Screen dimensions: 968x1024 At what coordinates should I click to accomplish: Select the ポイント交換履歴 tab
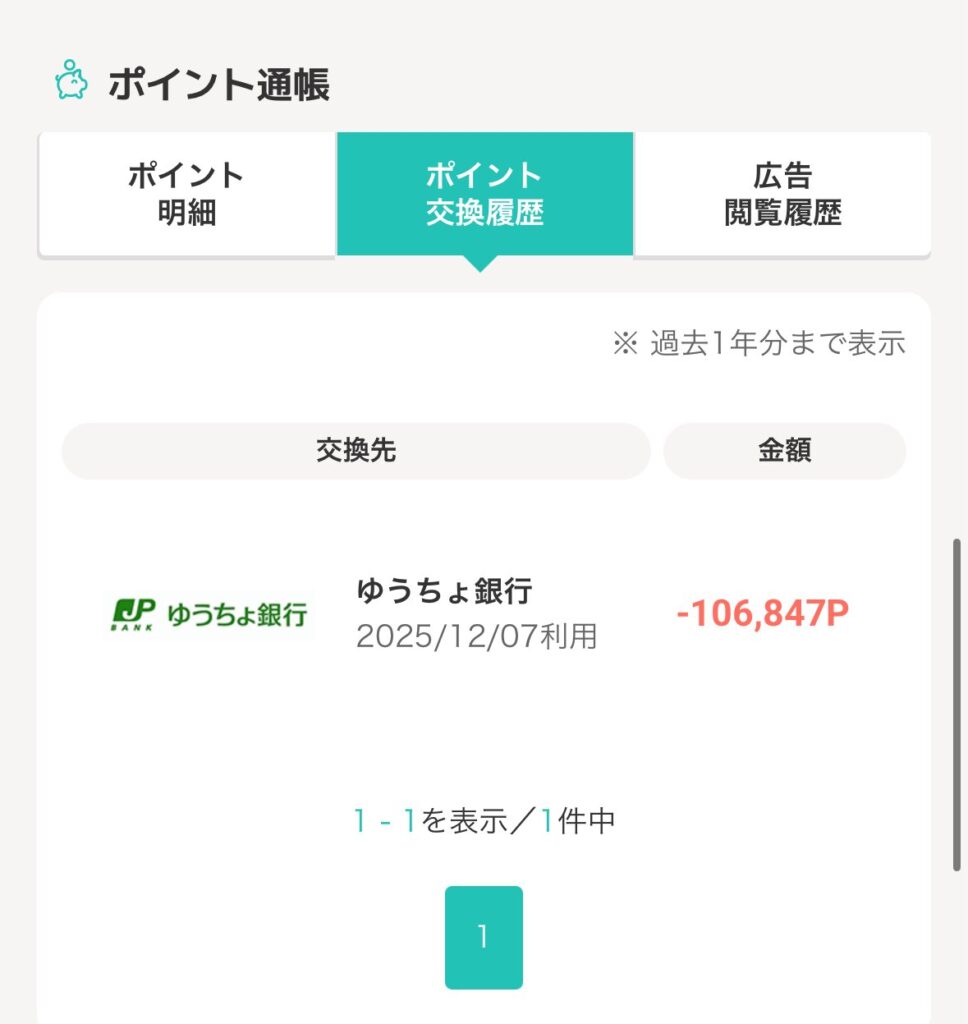[484, 194]
